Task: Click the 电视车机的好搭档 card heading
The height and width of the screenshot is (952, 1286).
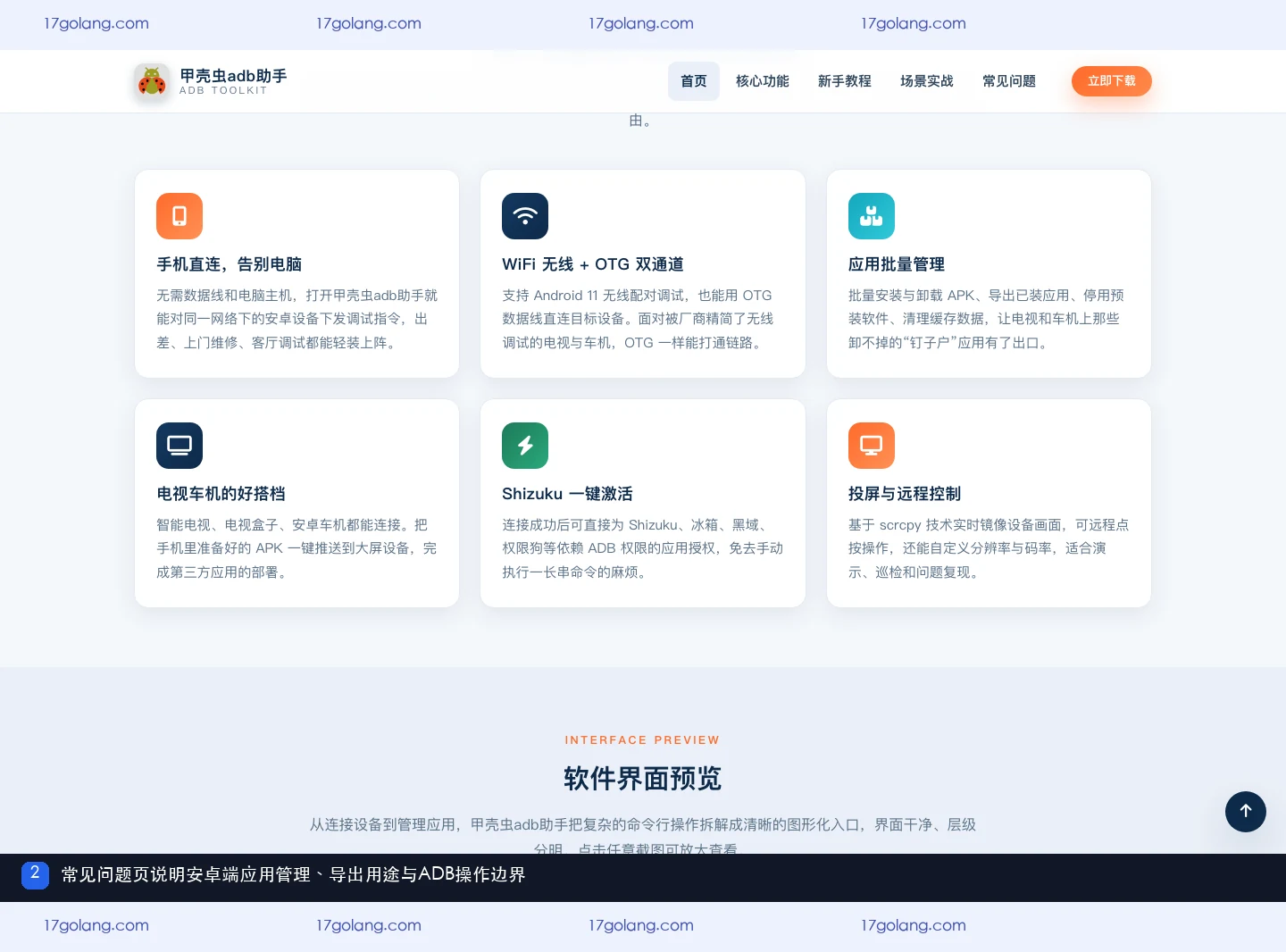Action: (221, 494)
